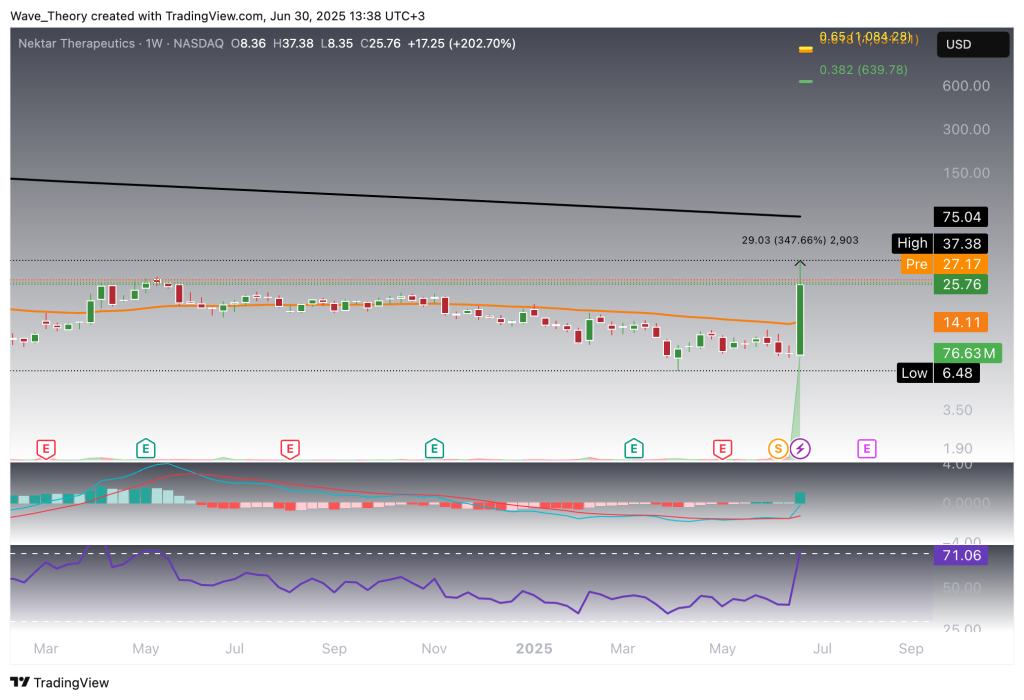The height and width of the screenshot is (700, 1024).
Task: Open the green earnings marker at May 2024
Action: [x=146, y=449]
